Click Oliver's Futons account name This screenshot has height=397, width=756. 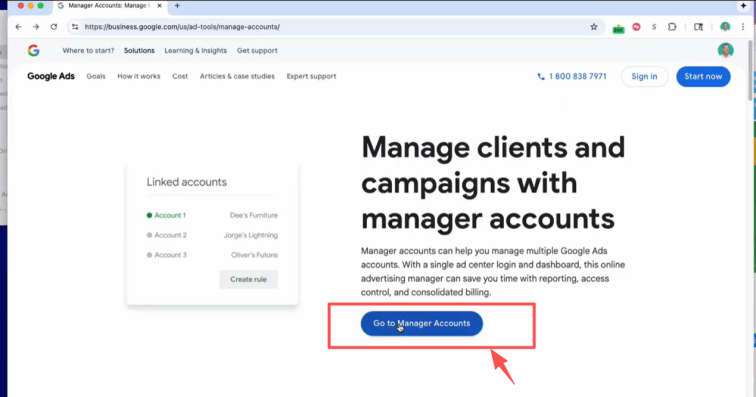(254, 255)
